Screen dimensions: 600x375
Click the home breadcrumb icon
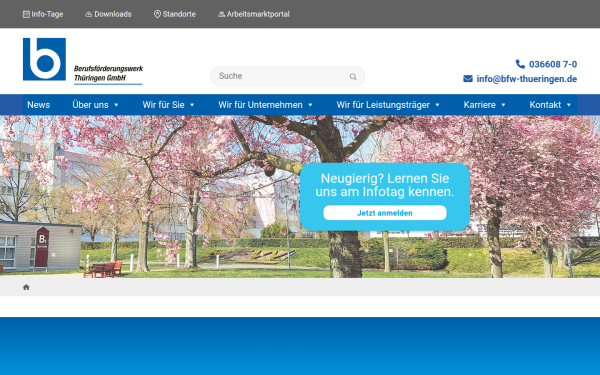click(26, 287)
